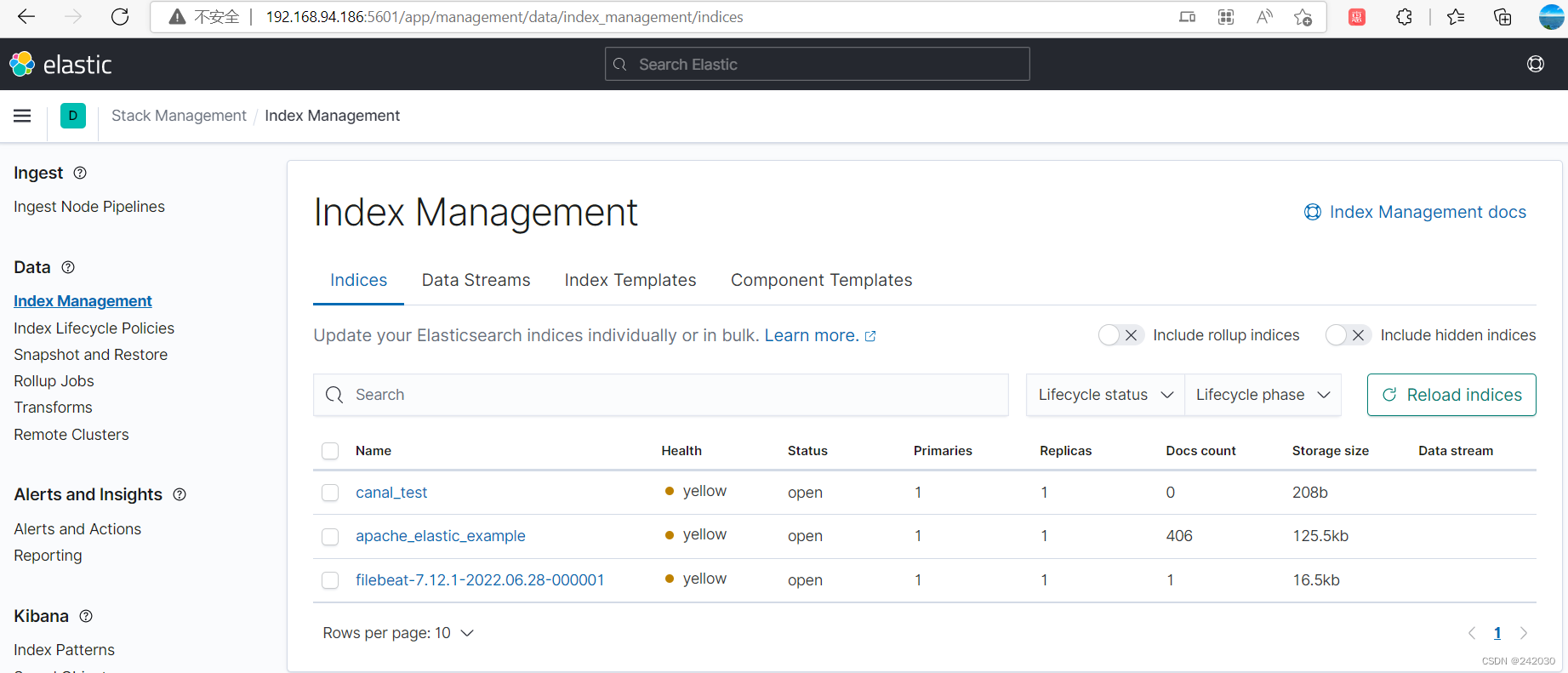1568x673 pixels.
Task: Click the browser profile avatar
Action: [1552, 17]
